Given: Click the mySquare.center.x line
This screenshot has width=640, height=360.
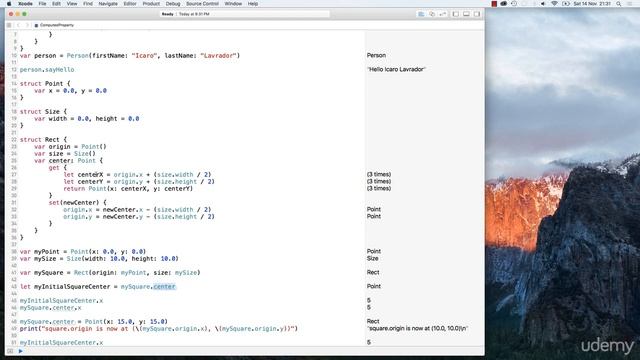Looking at the screenshot, I should tap(51, 307).
